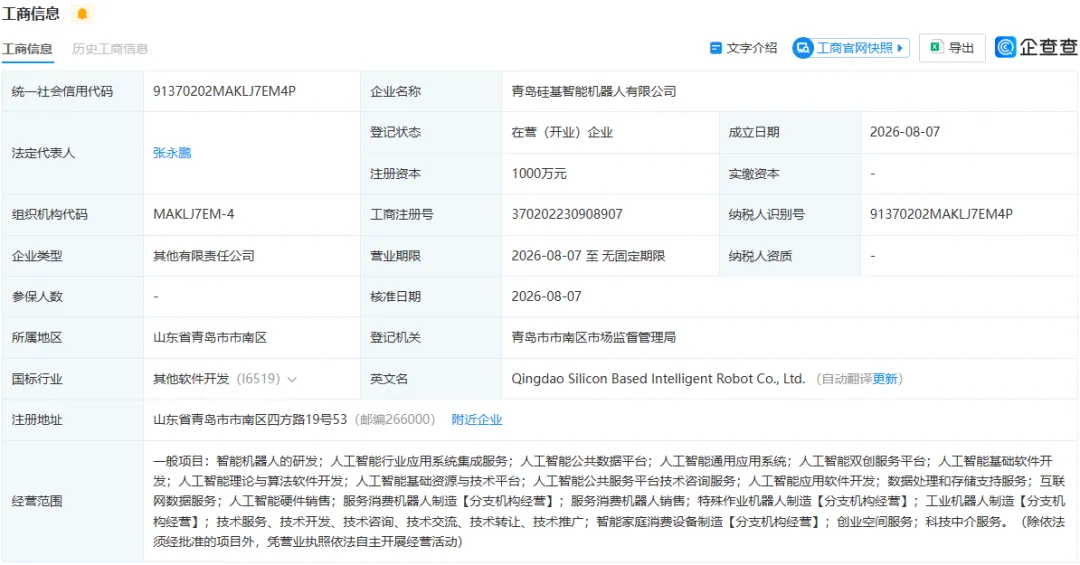Switch to the 工商信息 tab
The height and width of the screenshot is (565, 1080).
click(x=27, y=49)
